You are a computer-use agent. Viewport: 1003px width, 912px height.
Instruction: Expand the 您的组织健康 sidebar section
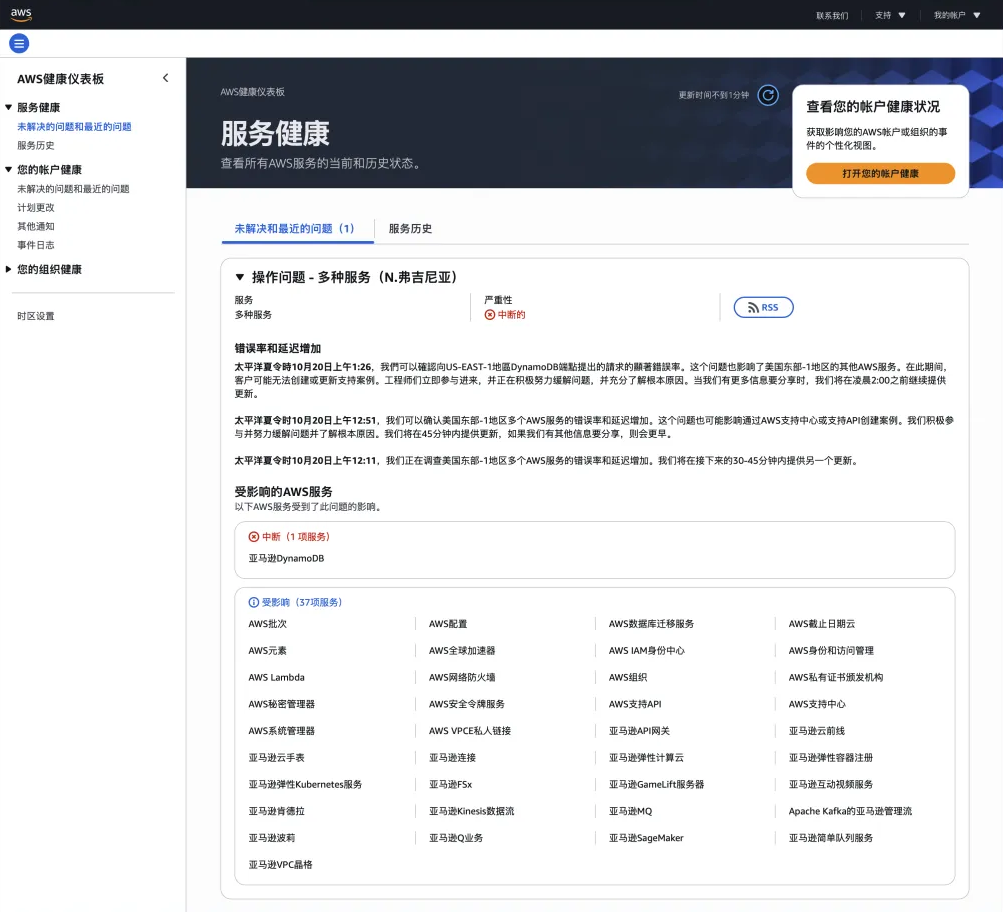(x=9, y=269)
